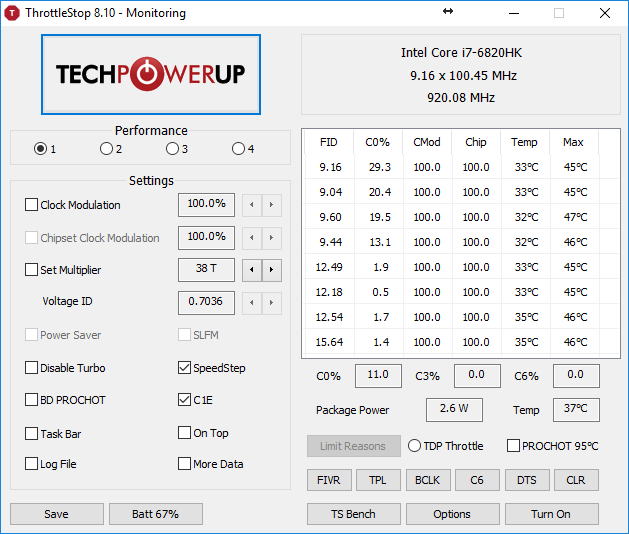The height and width of the screenshot is (534, 629).
Task: Select Performance profile 2
Action: 106,149
